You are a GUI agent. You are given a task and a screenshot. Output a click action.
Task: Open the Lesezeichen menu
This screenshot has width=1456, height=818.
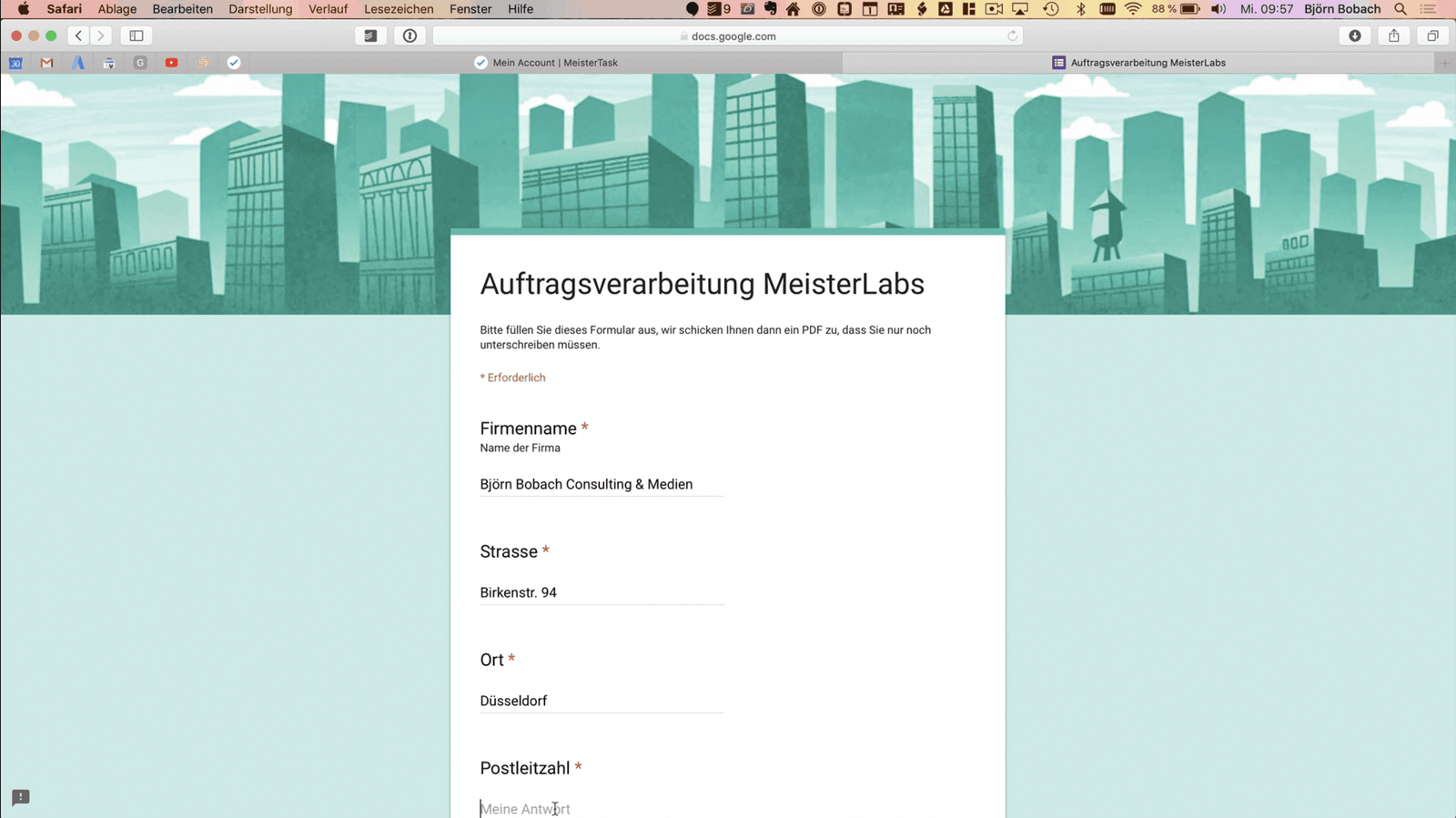pyautogui.click(x=399, y=9)
